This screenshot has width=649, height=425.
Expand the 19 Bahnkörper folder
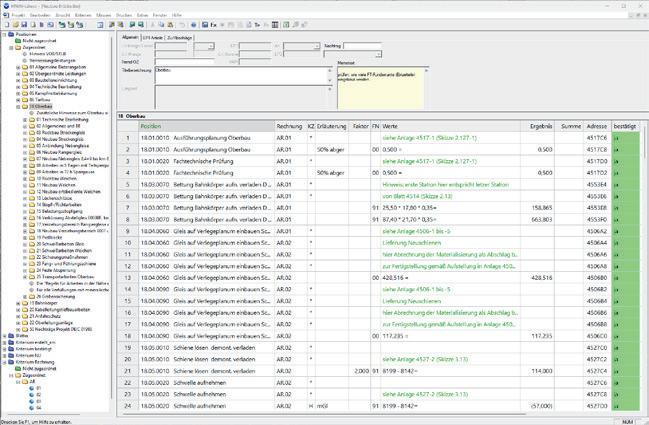pyautogui.click(x=18, y=303)
